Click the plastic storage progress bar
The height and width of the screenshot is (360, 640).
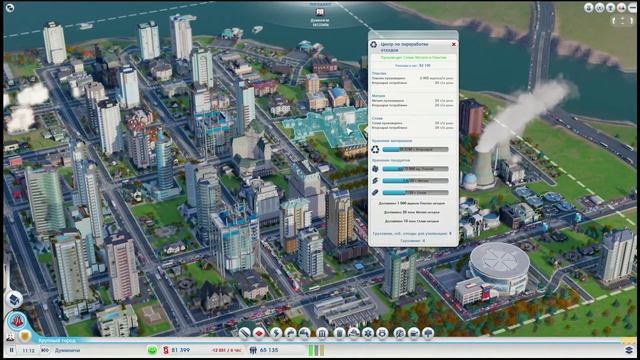416,169
